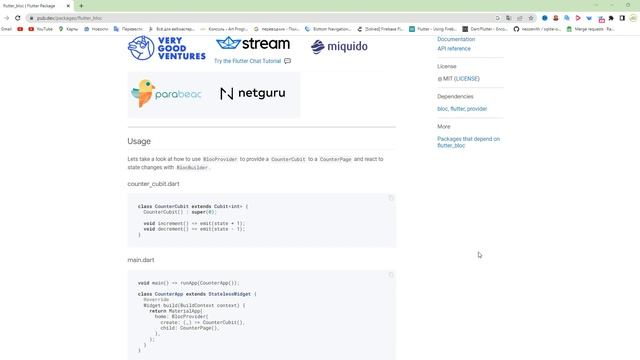640x360 pixels.
Task: Open the bloc dependency link
Action: pyautogui.click(x=442, y=109)
